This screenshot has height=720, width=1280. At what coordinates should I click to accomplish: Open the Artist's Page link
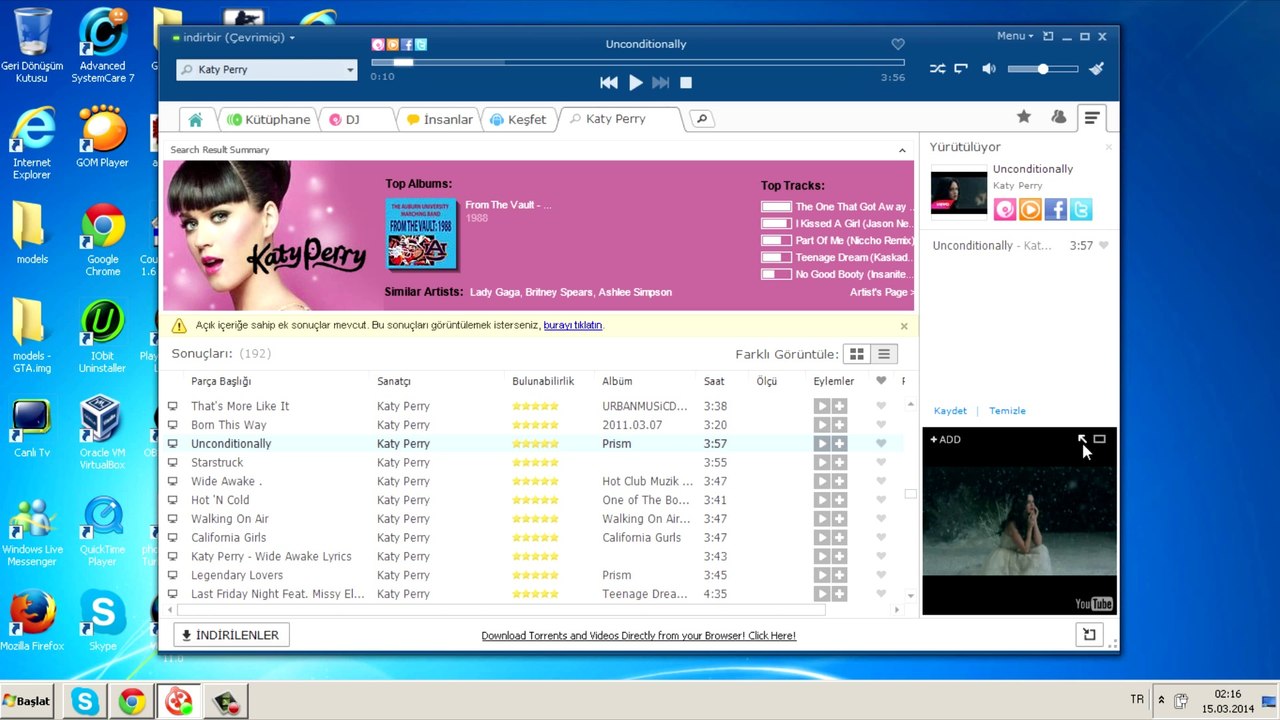coord(882,292)
